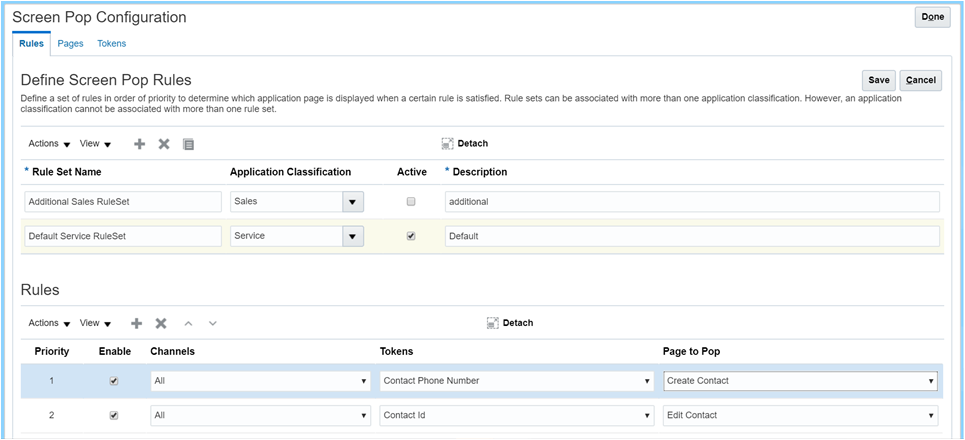Viewport: 965px width, 440px height.
Task: Switch to the Pages tab
Action: 70,44
